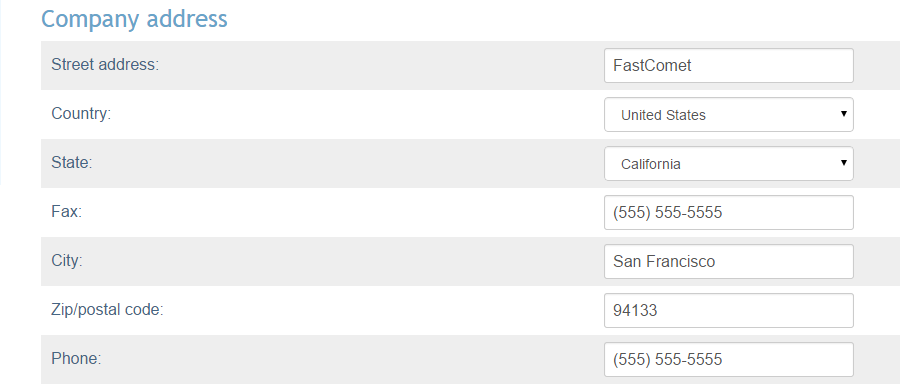Click the City label text
Viewport: 900px width, 392px height.
click(x=67, y=261)
